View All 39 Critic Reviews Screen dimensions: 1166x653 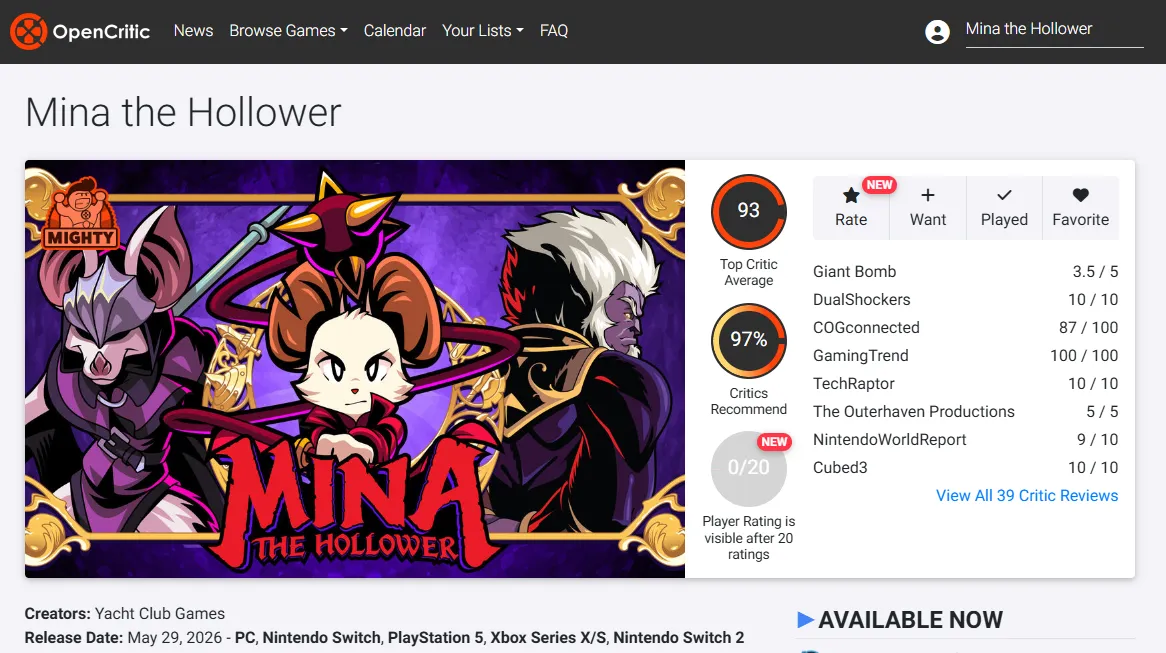[x=1027, y=495]
